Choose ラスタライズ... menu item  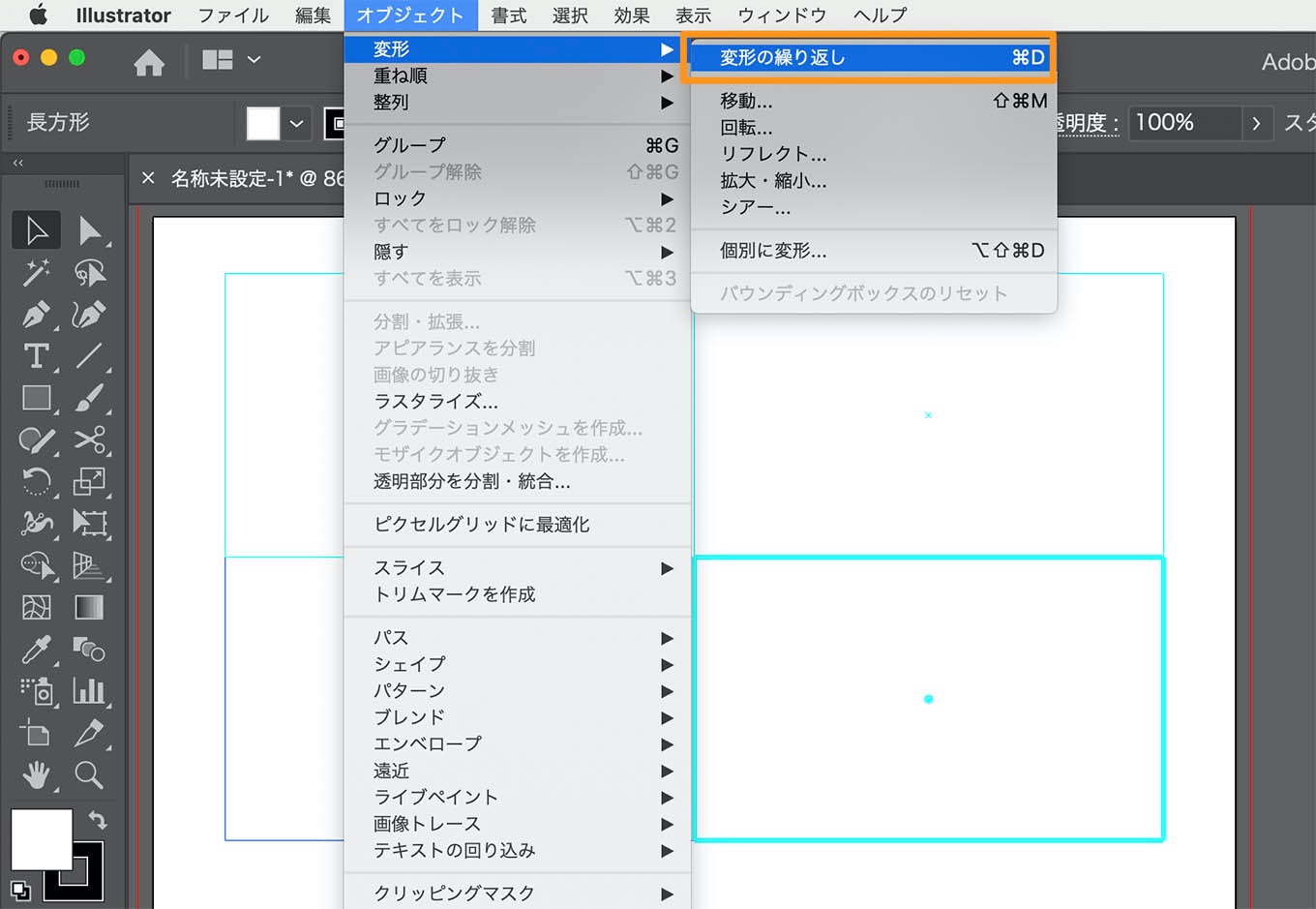(x=518, y=401)
